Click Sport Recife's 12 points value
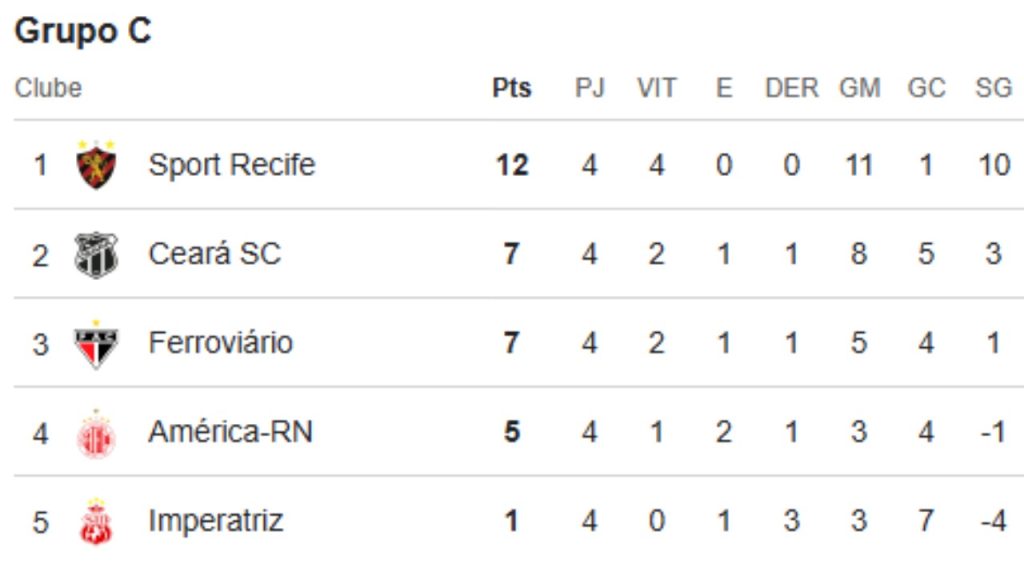This screenshot has height=576, width=1024. coord(511,165)
